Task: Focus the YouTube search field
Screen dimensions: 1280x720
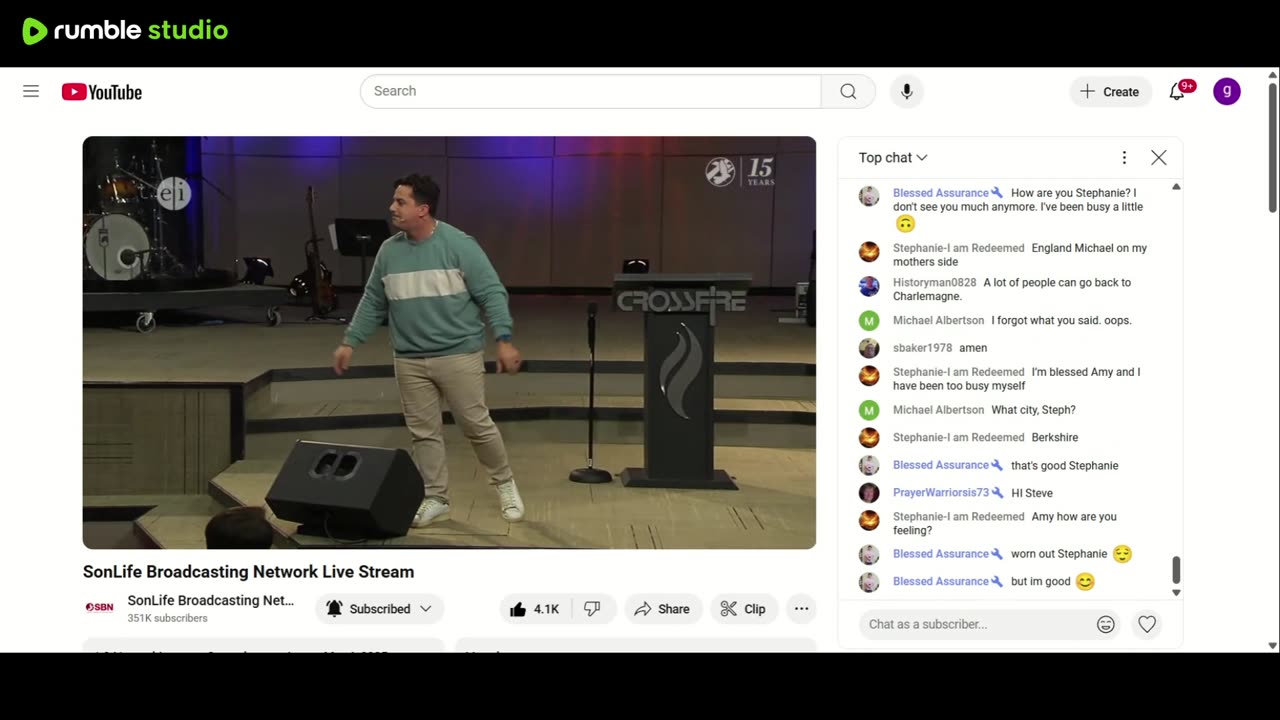Action: [x=590, y=91]
